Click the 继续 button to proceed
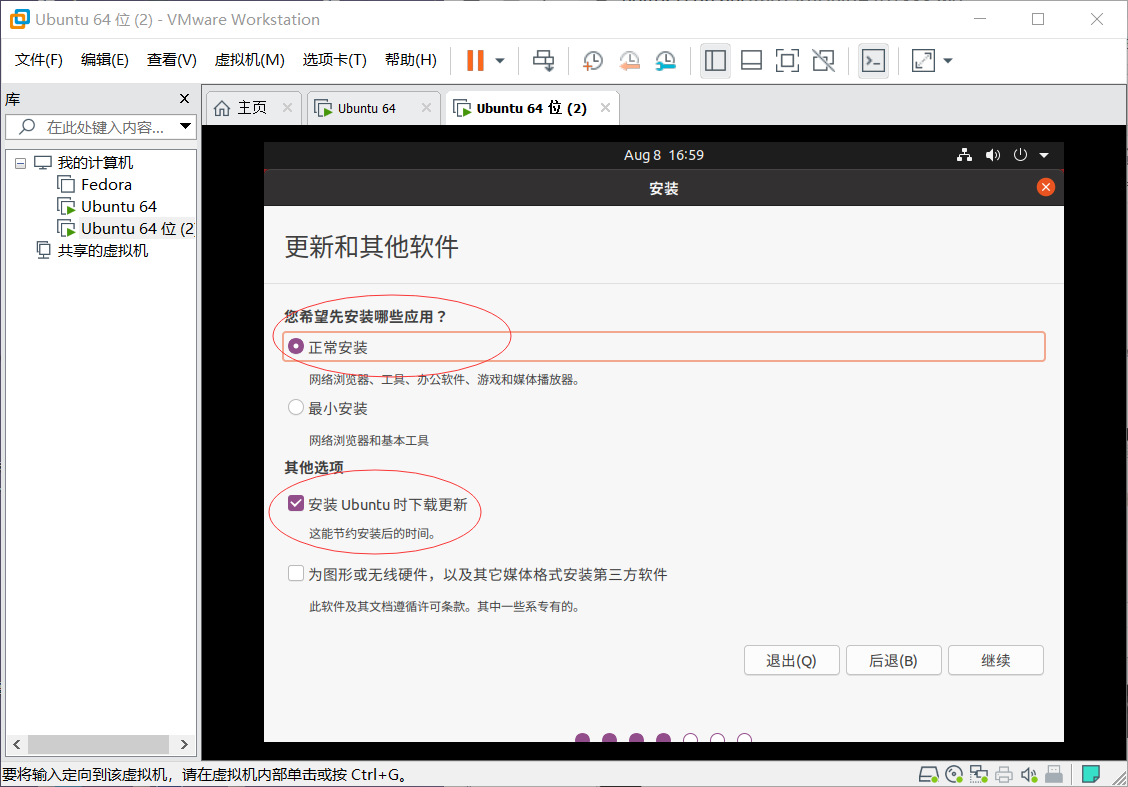The image size is (1128, 787). pyautogui.click(x=995, y=660)
